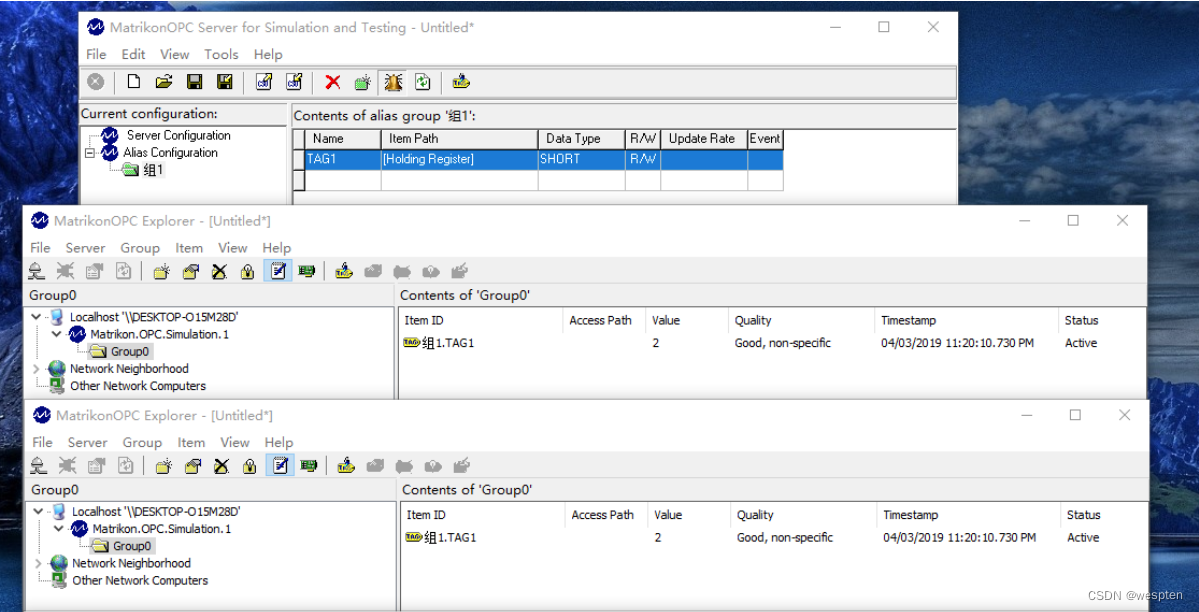This screenshot has width=1199, height=612.
Task: Select Other Network Computers in lower Explorer tree
Action: [140, 581]
